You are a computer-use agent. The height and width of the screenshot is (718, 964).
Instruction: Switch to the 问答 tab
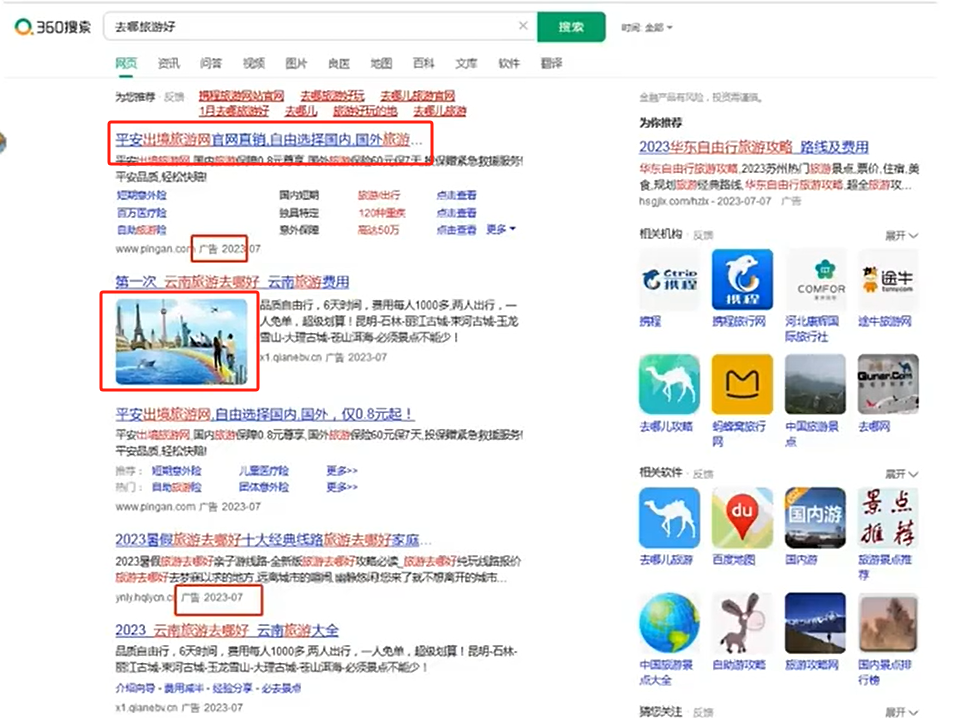tap(211, 63)
